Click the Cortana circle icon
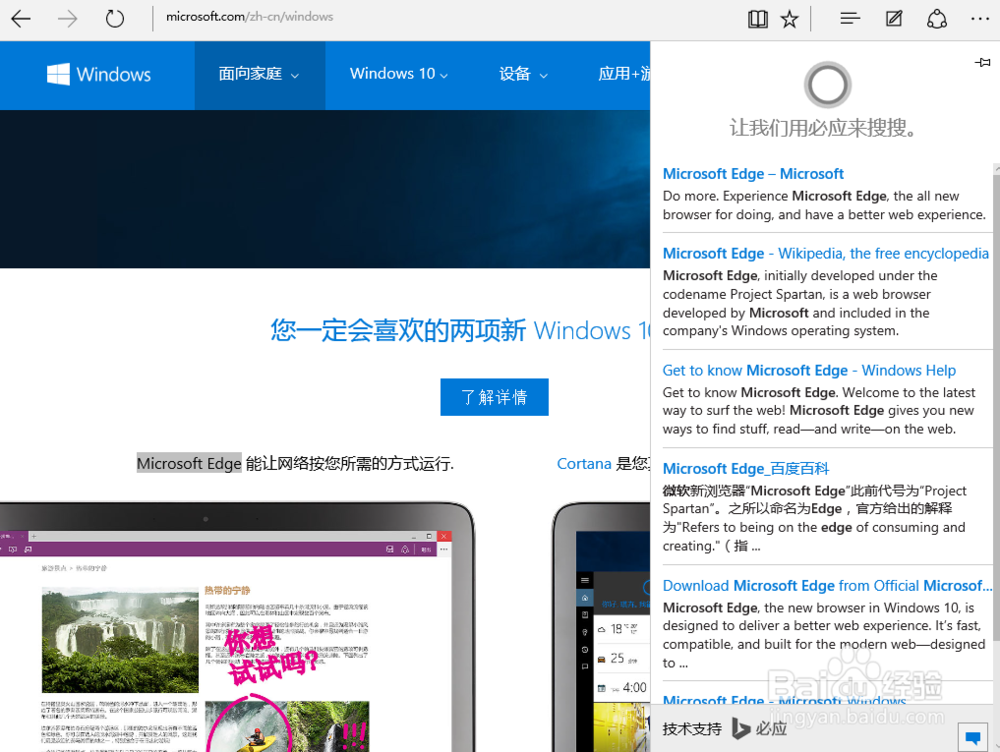Viewport: 1000px width, 752px height. pyautogui.click(x=827, y=85)
